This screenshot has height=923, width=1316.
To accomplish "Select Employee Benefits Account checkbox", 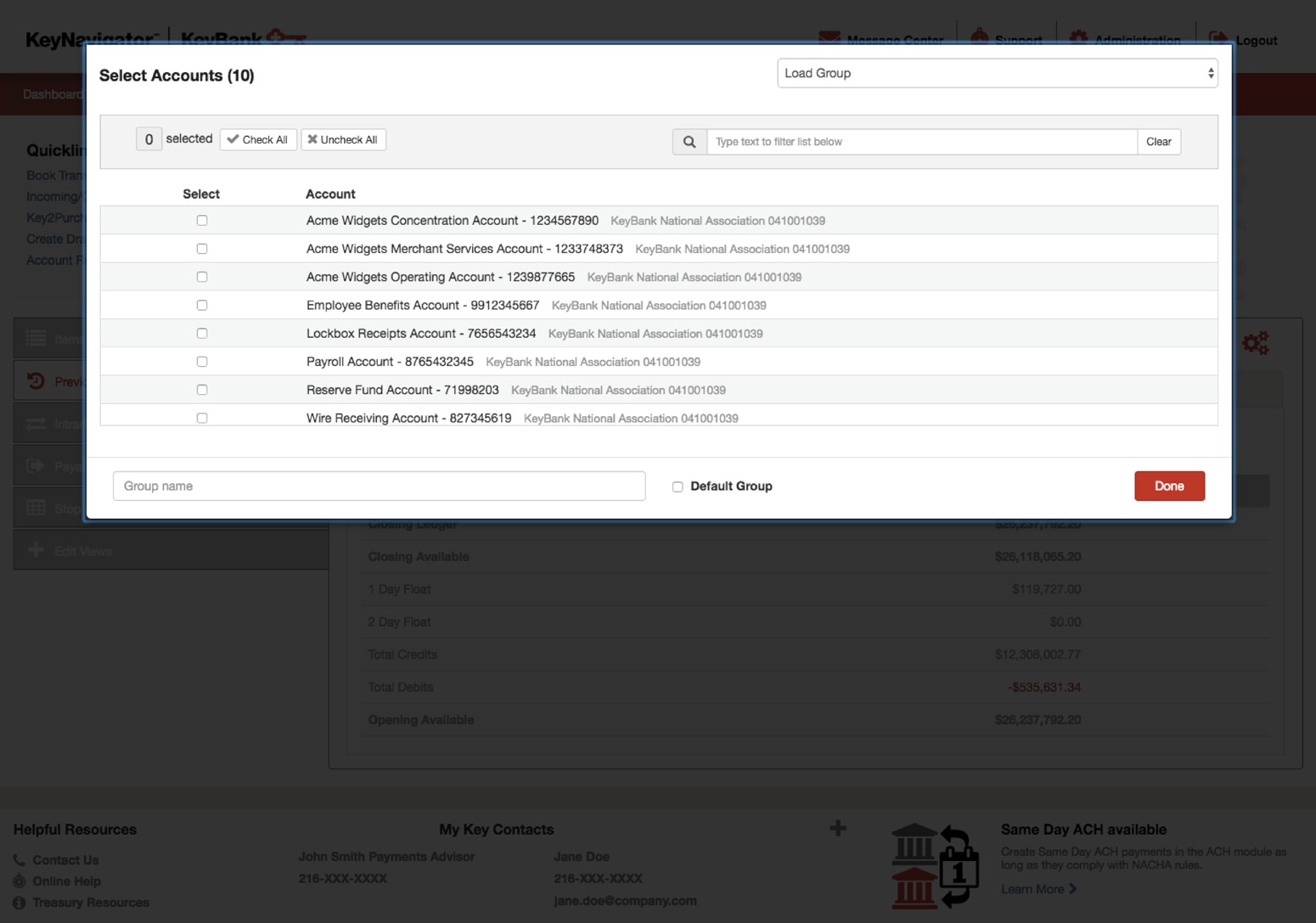I will coord(202,305).
